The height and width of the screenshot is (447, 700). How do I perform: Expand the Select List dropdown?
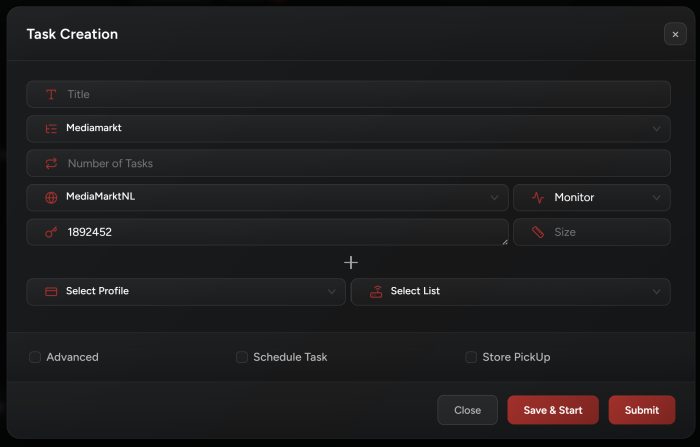coord(511,292)
